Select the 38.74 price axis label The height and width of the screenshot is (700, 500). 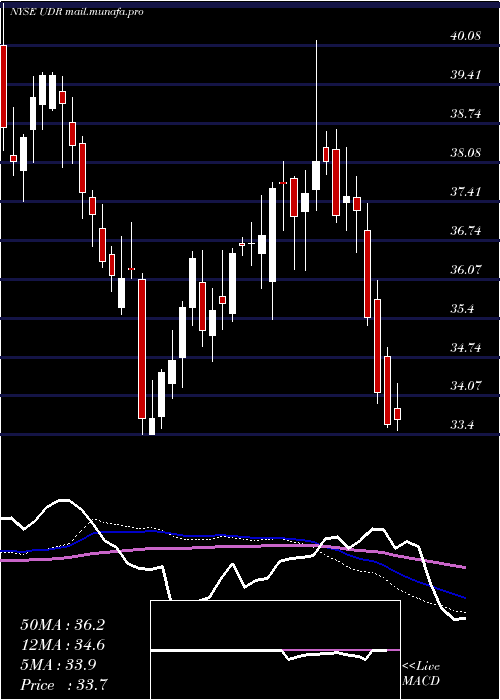(x=466, y=114)
